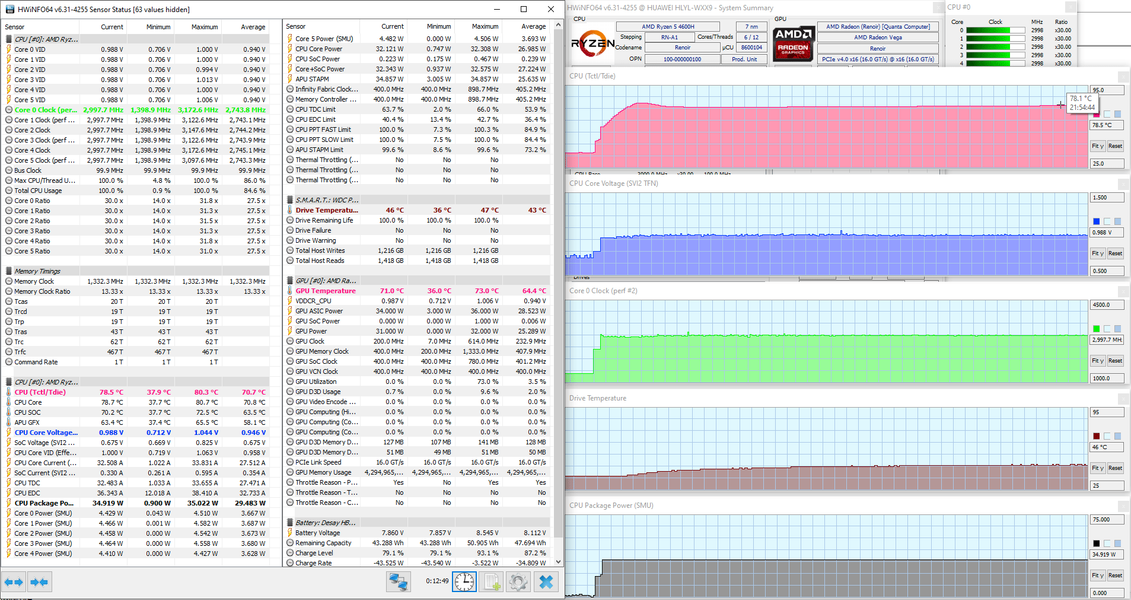Click the pink color swatch in CPU (Tctl/Tdie) graph
1131x600 pixels.
[x=1096, y=114]
